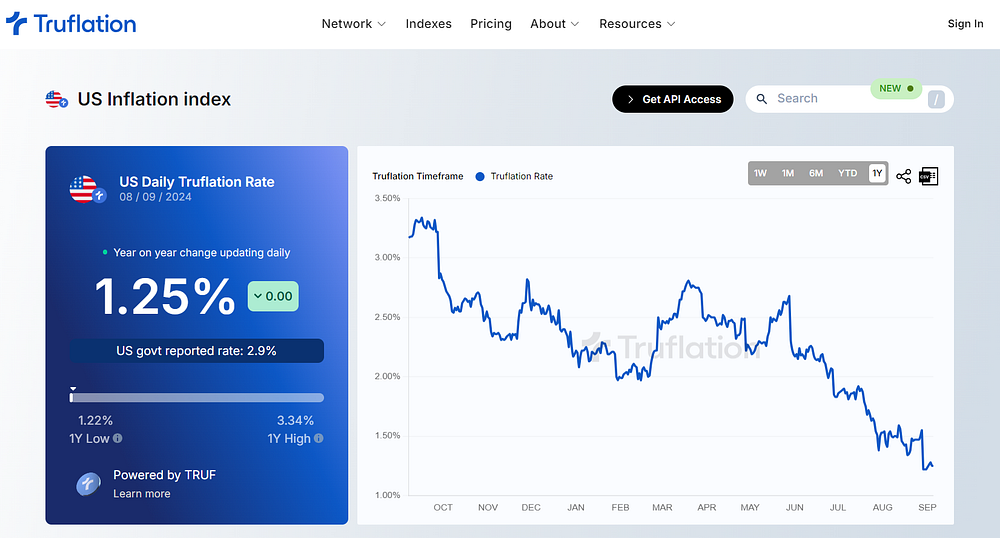Image resolution: width=1000 pixels, height=538 pixels.
Task: Click the 1Y low-high range bar
Action: pyautogui.click(x=196, y=398)
